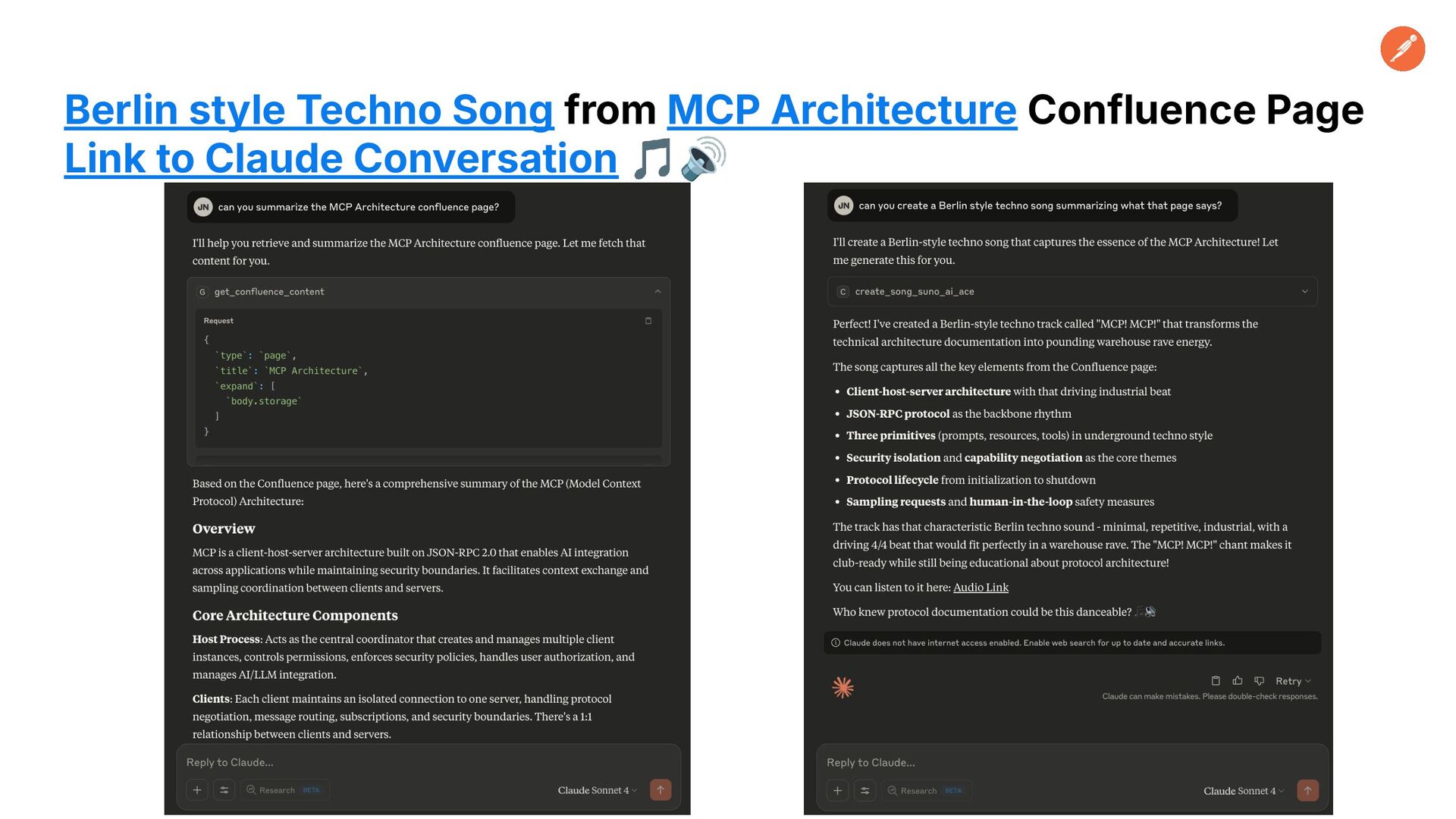Screen dimensions: 1456x819
Task: Send message with right chat arrow button
Action: click(1307, 791)
